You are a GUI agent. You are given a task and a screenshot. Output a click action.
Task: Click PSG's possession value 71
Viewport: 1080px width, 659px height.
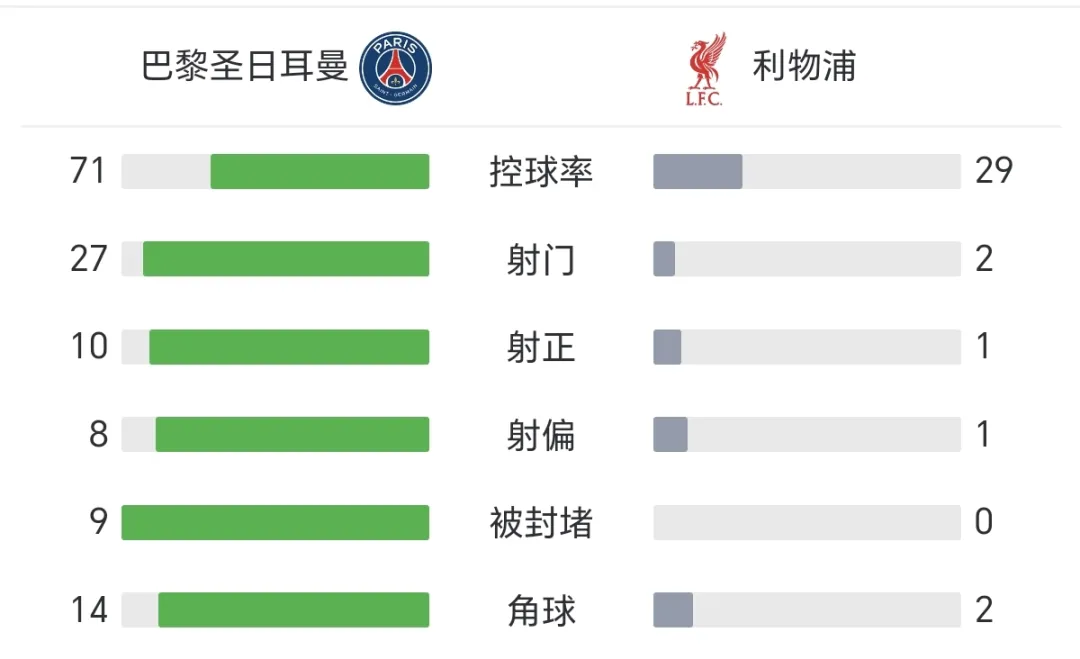point(88,171)
